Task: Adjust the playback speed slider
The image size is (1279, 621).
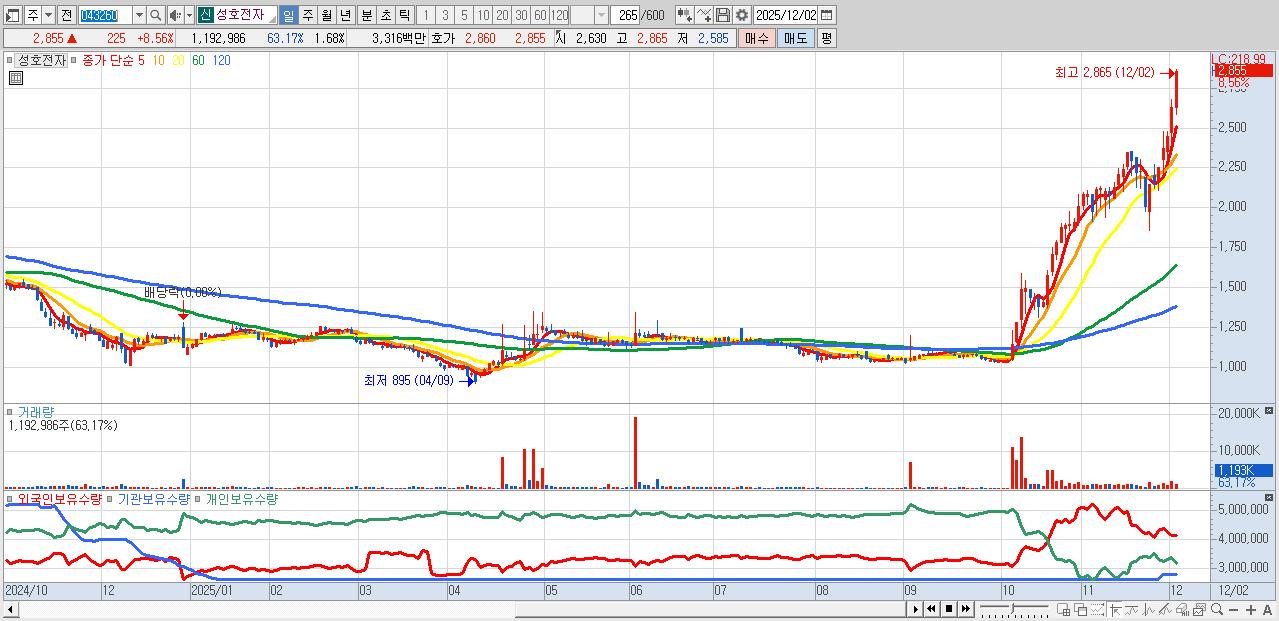Action: coord(1014,609)
